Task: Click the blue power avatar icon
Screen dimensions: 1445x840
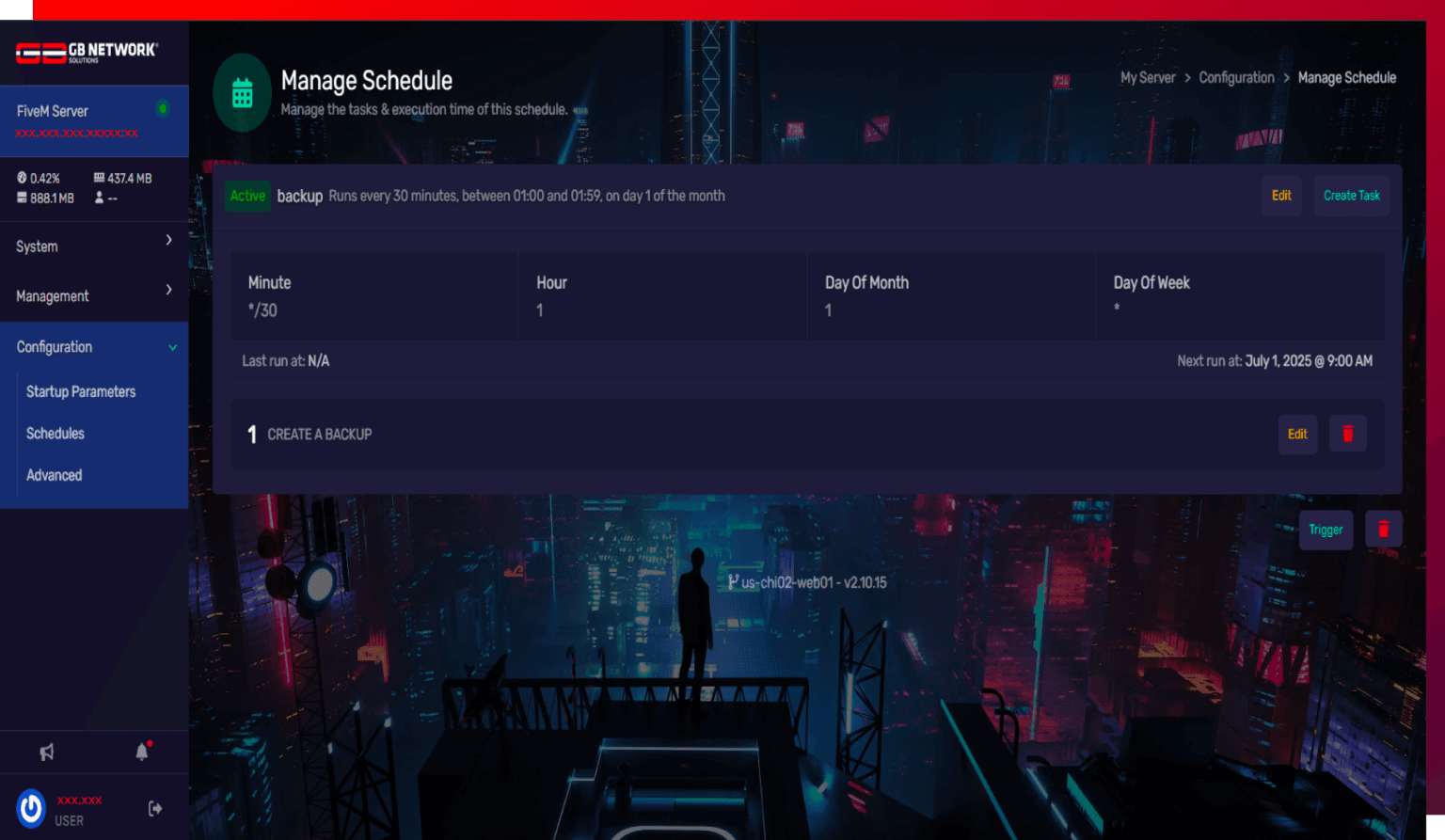Action: tap(29, 807)
